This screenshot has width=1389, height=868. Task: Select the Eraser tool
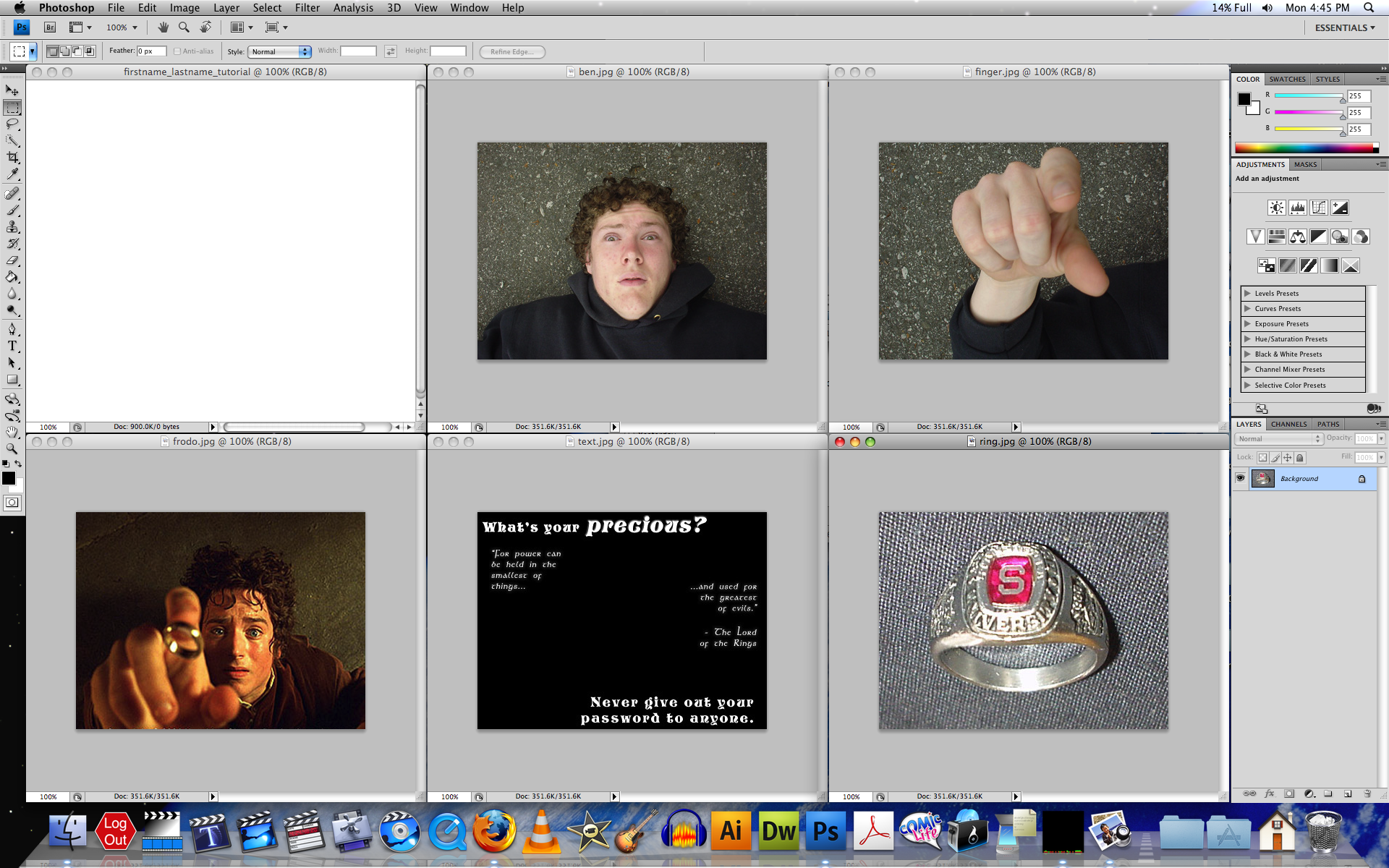[12, 260]
